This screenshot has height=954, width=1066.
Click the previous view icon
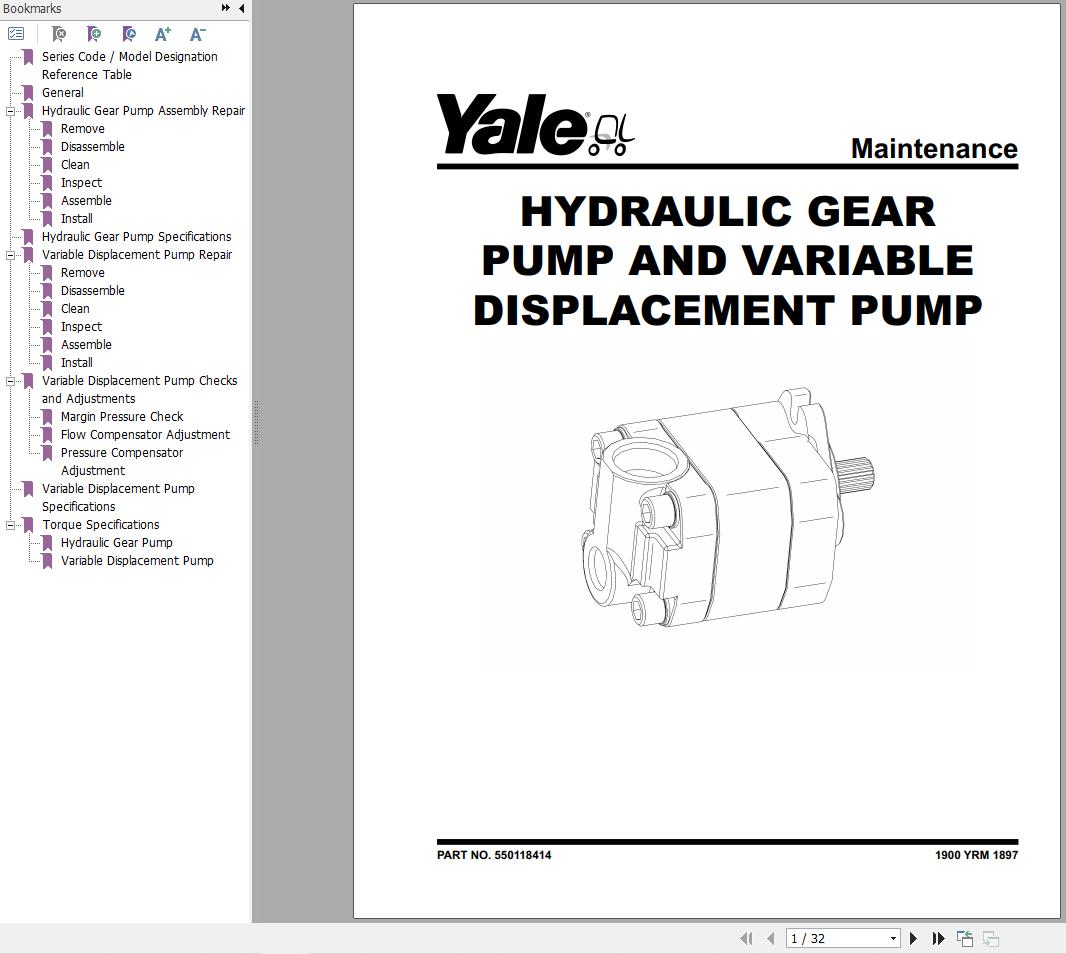click(x=965, y=938)
